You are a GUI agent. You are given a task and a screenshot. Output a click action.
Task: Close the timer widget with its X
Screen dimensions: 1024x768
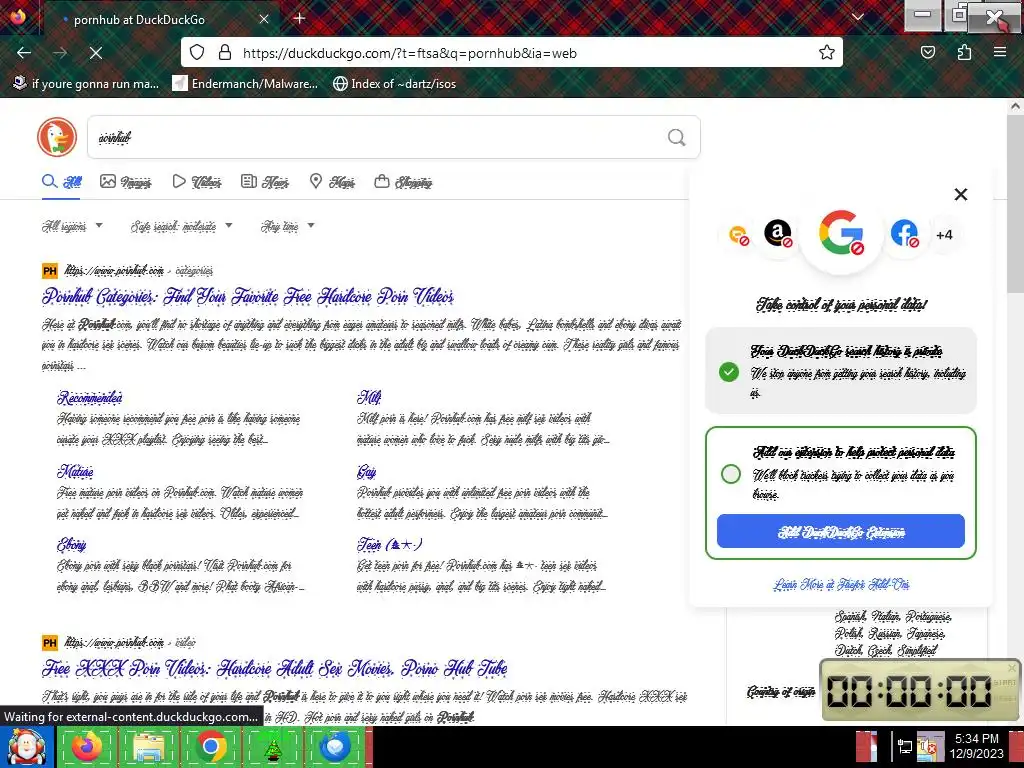click(1012, 667)
